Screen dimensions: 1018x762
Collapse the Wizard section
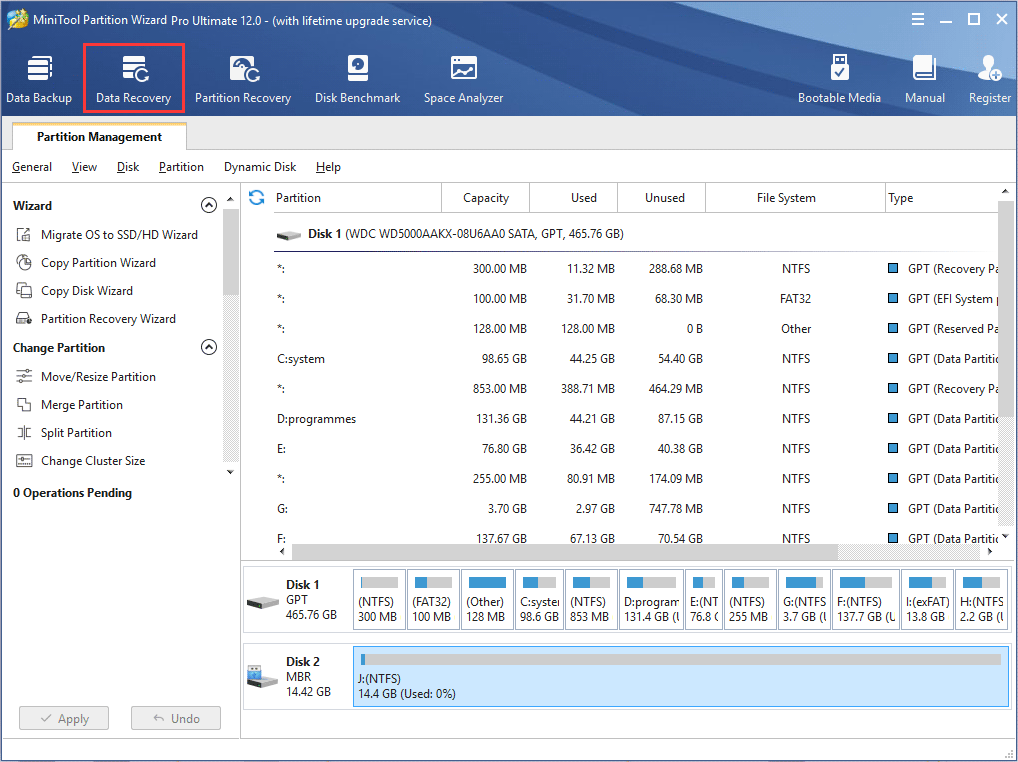[208, 205]
